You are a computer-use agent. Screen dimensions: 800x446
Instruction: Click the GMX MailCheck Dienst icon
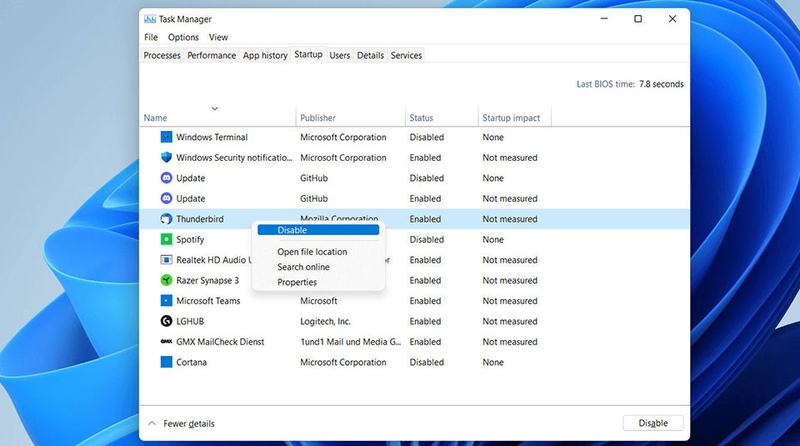point(166,341)
